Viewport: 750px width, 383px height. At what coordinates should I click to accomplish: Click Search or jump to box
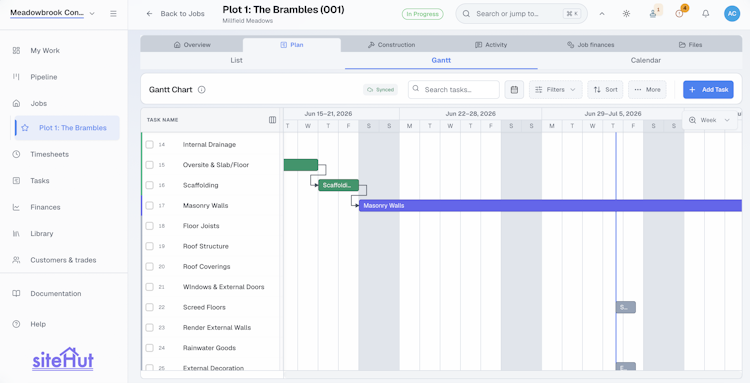(x=521, y=14)
